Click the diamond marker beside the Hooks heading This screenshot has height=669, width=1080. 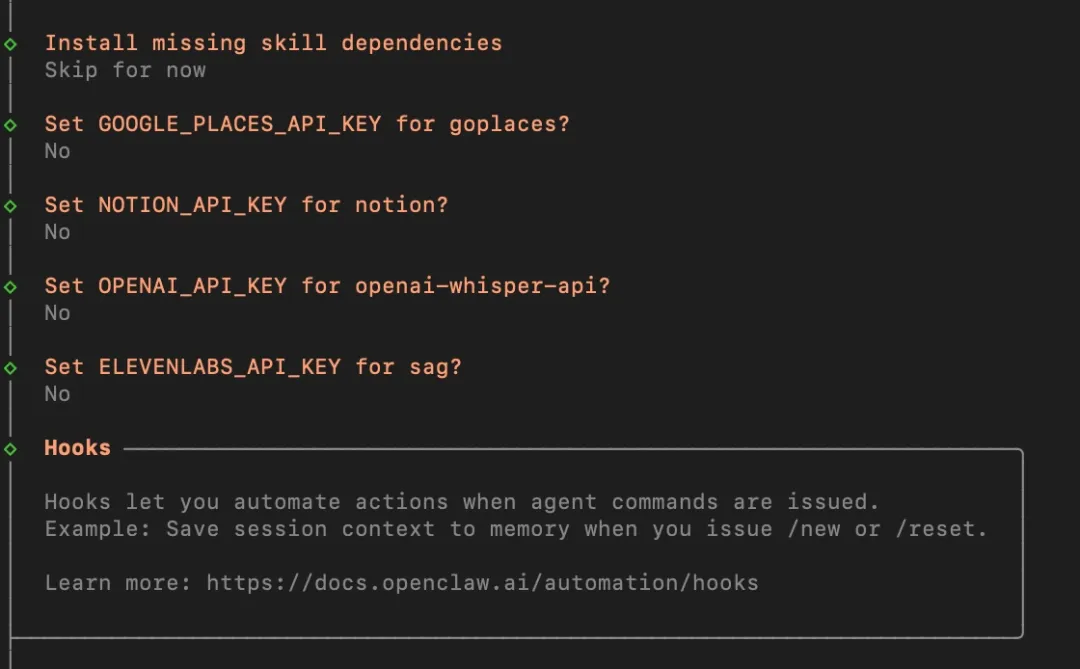pyautogui.click(x=10, y=449)
